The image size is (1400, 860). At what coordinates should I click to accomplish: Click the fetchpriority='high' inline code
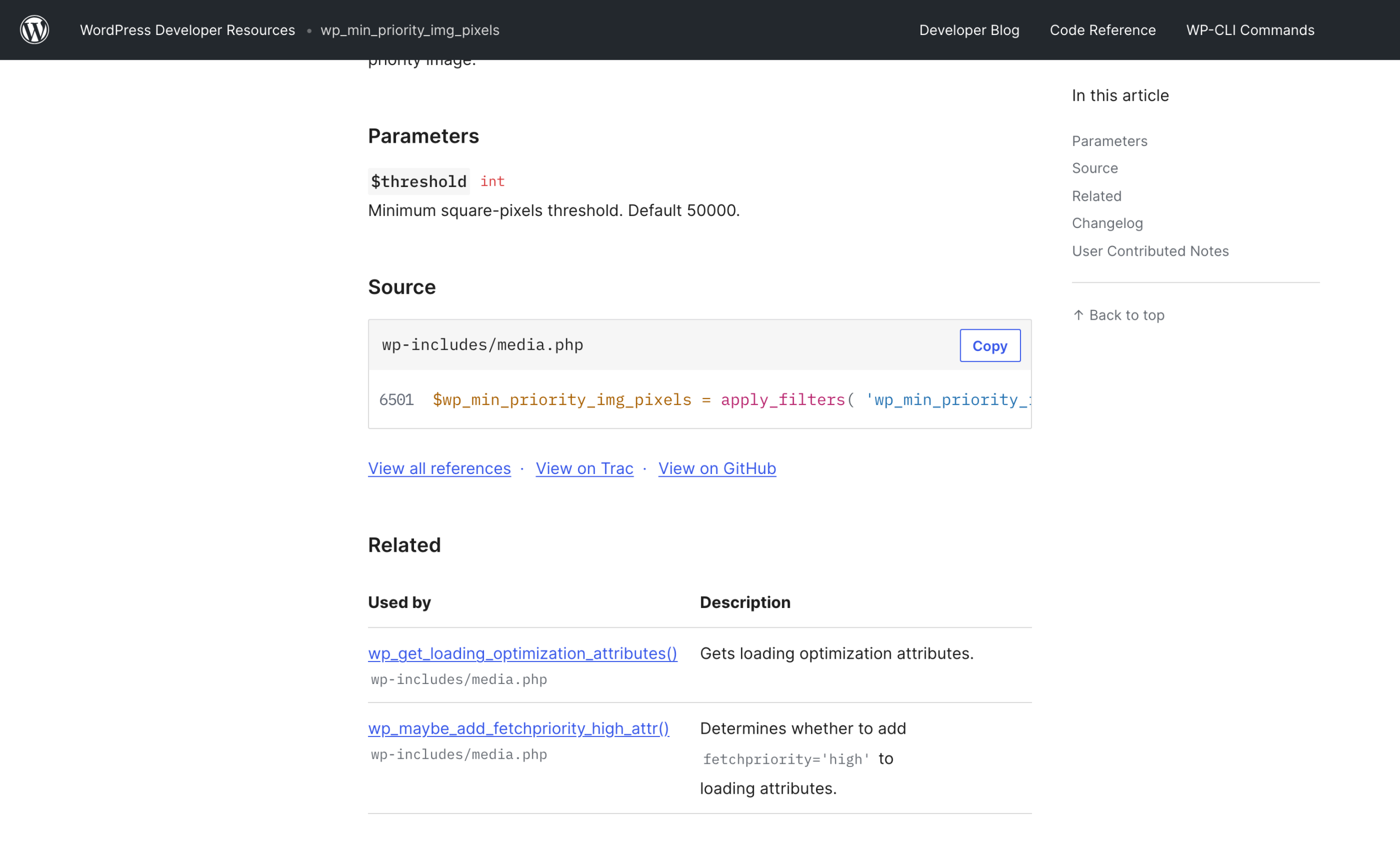click(786, 759)
